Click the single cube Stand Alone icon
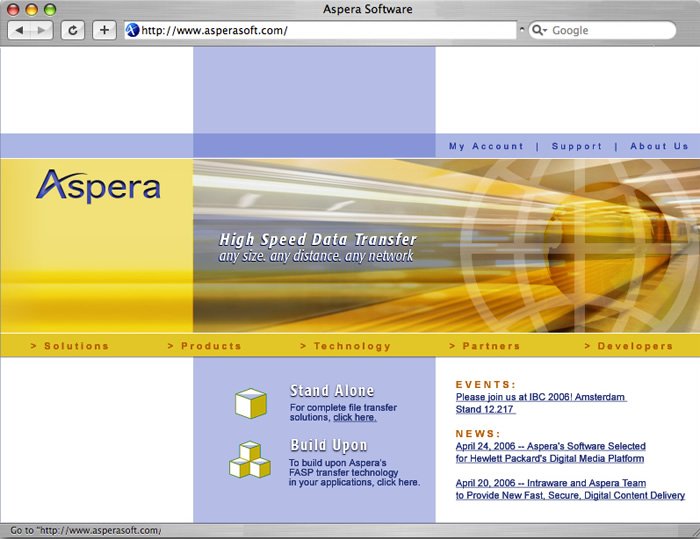The height and width of the screenshot is (539, 700). tap(251, 403)
